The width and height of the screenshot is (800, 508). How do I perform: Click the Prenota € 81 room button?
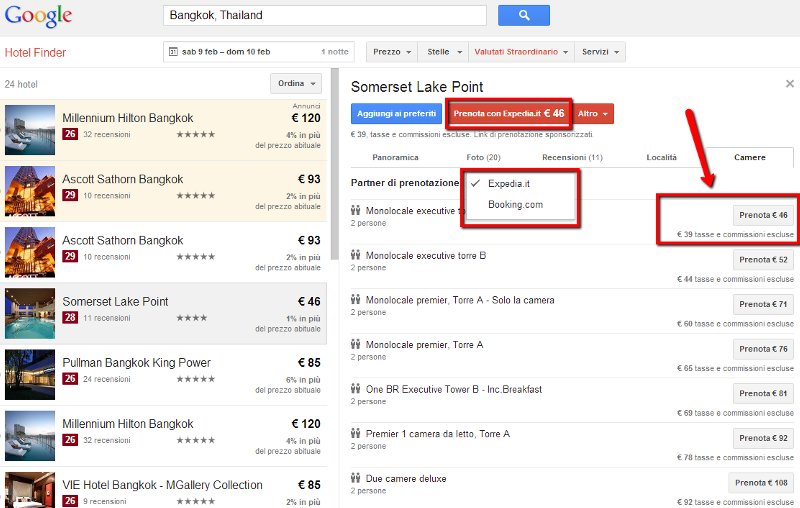(763, 393)
